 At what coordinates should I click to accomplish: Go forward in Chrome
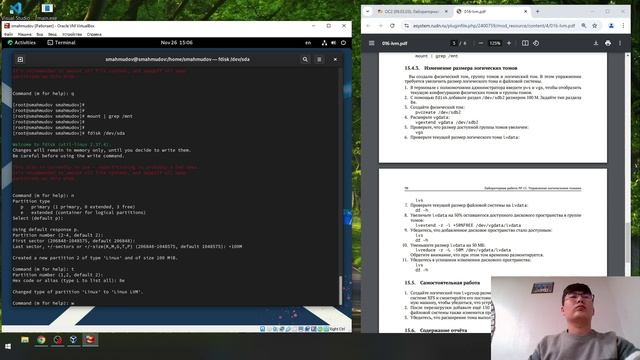point(380,25)
